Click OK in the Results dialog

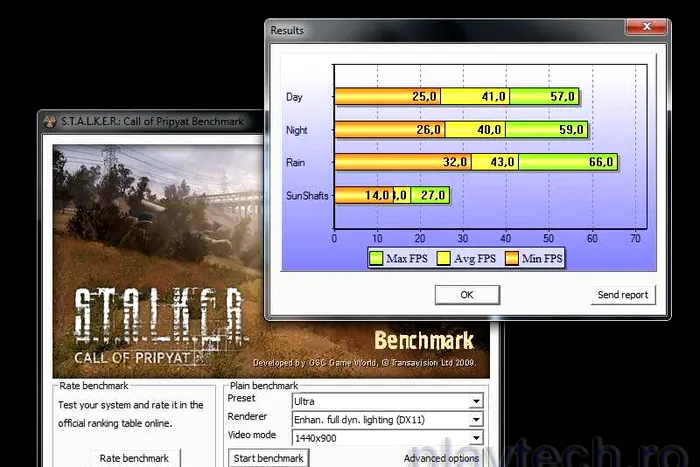(x=467, y=295)
